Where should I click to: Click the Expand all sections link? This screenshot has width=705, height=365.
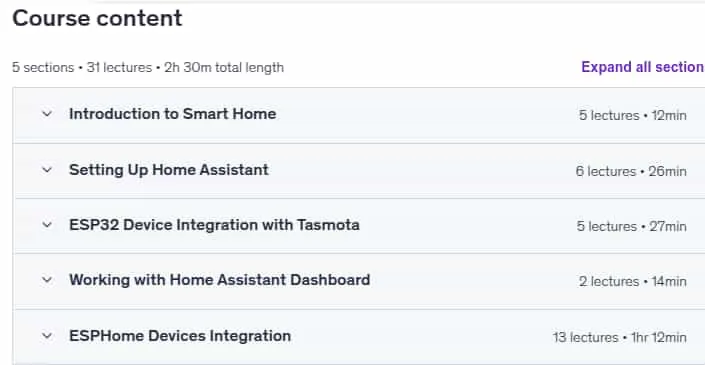pyautogui.click(x=643, y=67)
